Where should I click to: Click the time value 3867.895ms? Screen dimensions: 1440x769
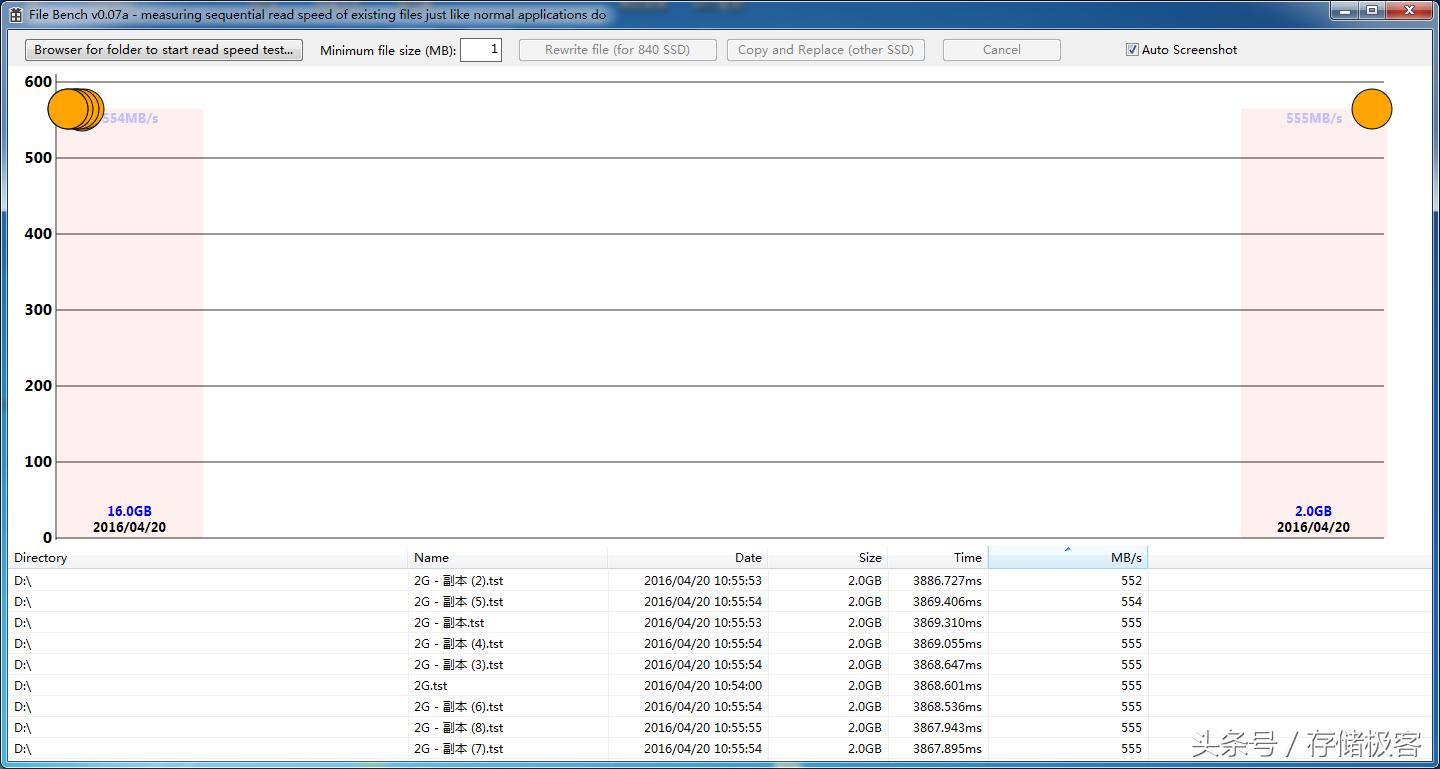[947, 749]
